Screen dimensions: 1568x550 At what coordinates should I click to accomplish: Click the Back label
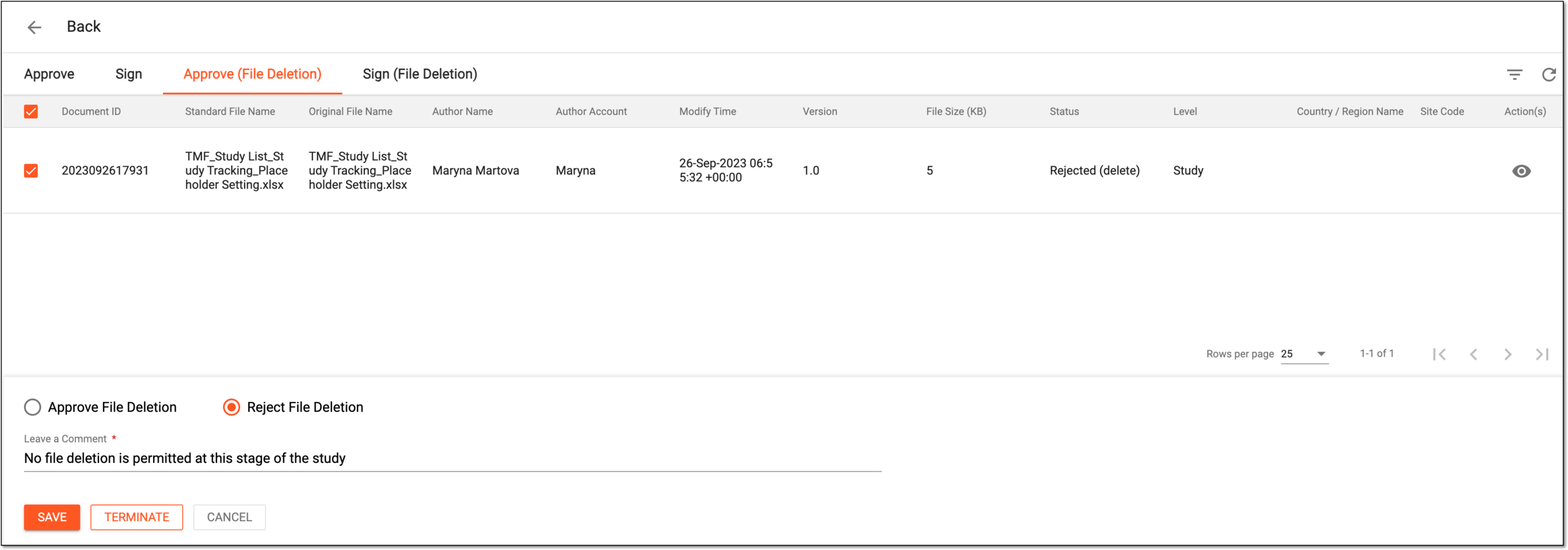(83, 26)
